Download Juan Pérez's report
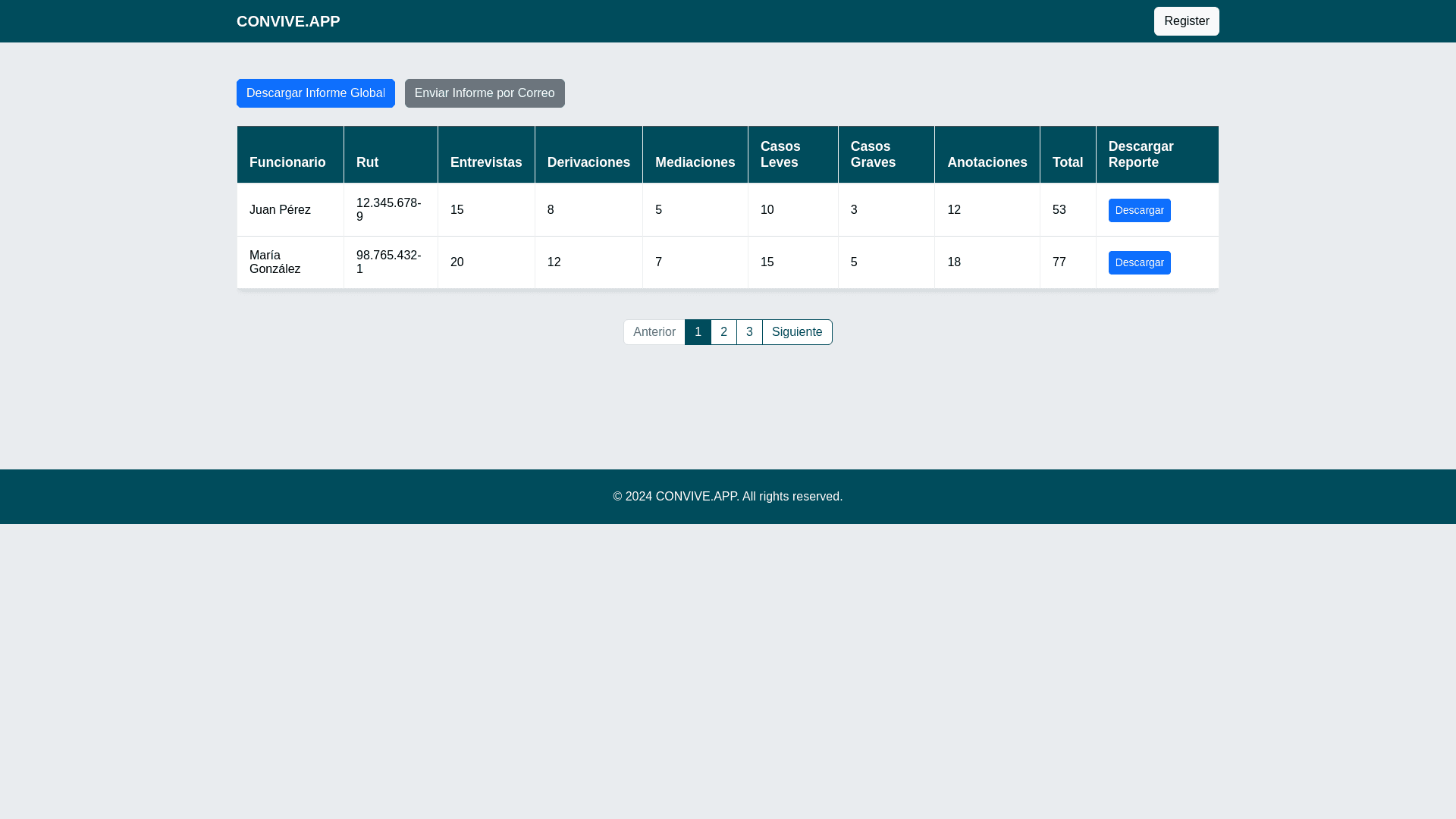Image resolution: width=1456 pixels, height=819 pixels. [x=1139, y=210]
